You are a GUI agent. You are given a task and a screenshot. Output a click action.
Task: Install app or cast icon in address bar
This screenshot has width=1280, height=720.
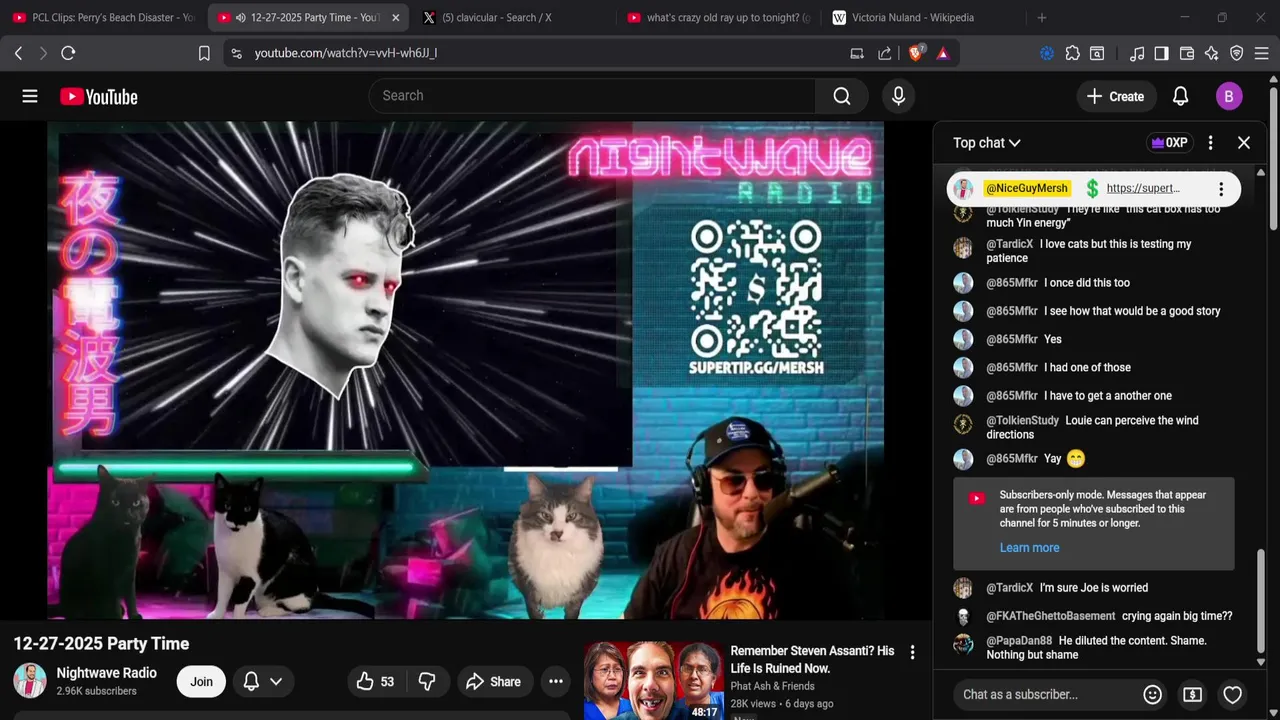(857, 53)
